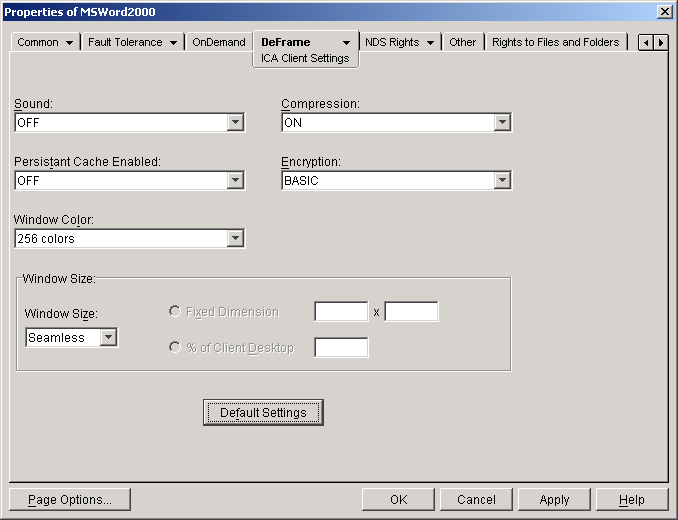Select the % of Client Desktop option
Screen dimensions: 678x520
175,347
